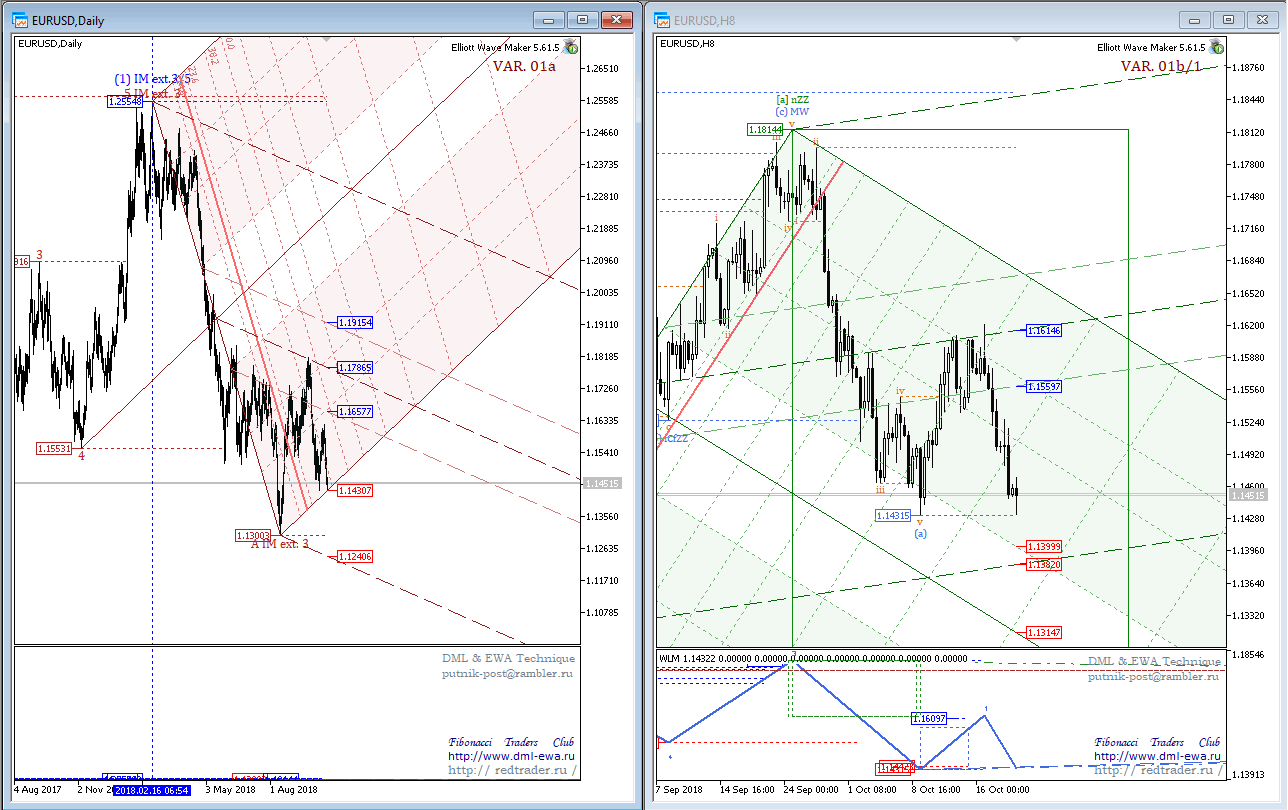
Task: Open the dml-ewa.ru link in Daily chart
Action: click(x=511, y=757)
